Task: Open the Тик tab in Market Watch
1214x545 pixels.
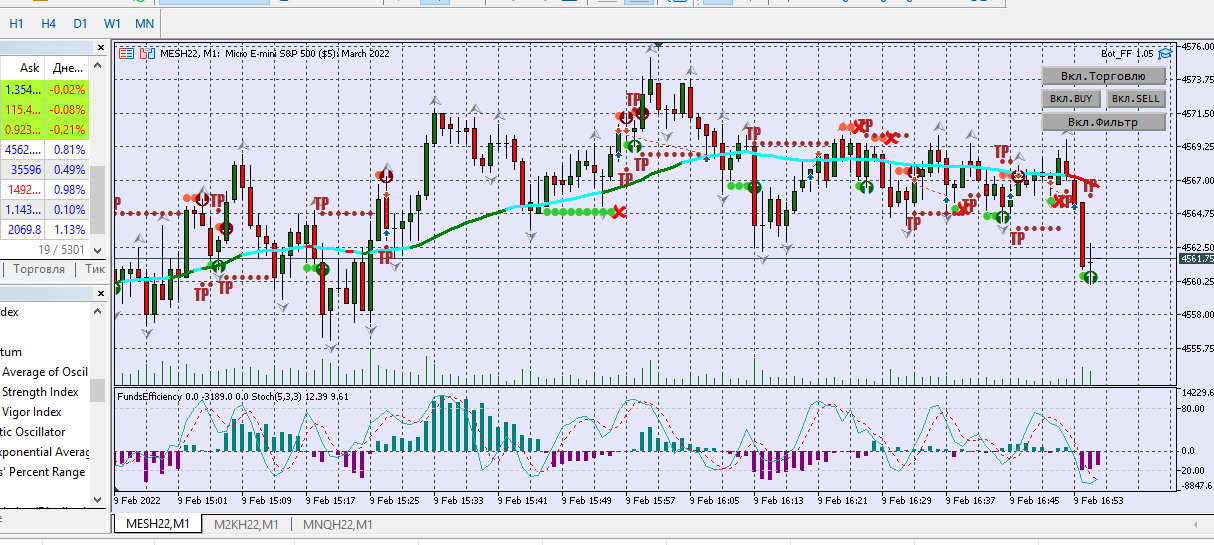Action: (95, 269)
